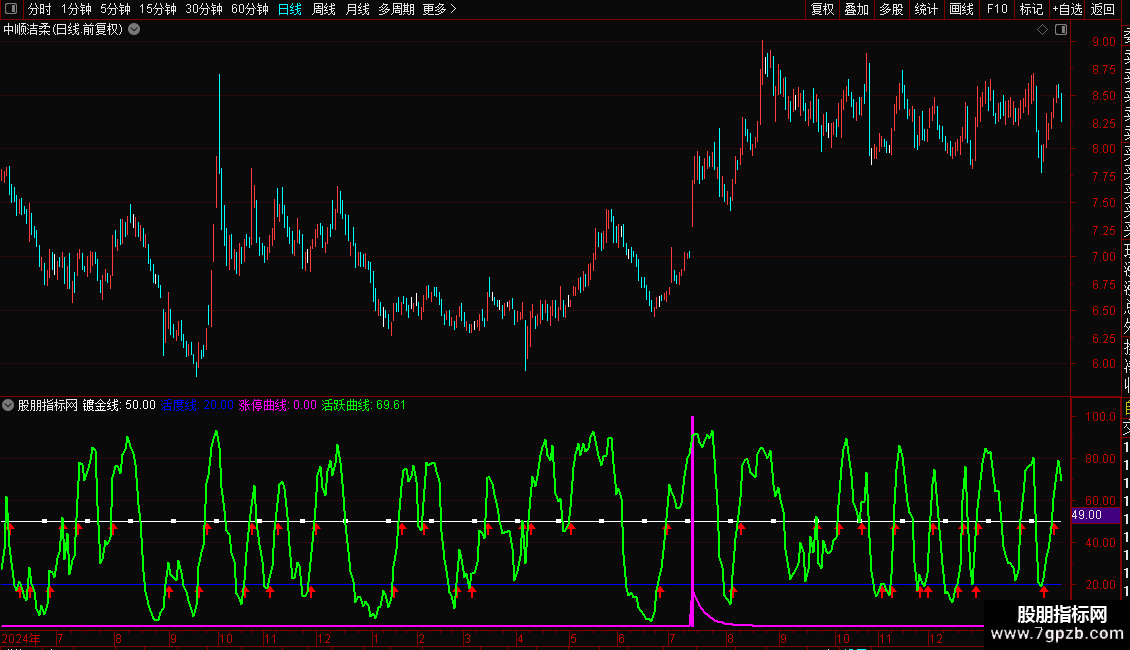
Task: Toggle the 复权 price adjustment option
Action: pyautogui.click(x=822, y=10)
